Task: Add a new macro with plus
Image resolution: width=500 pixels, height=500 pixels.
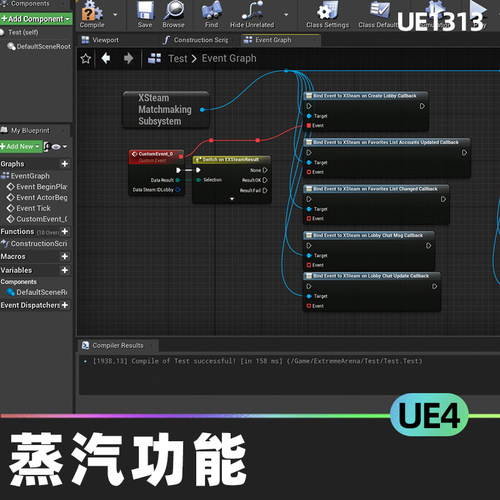Action: tap(65, 256)
